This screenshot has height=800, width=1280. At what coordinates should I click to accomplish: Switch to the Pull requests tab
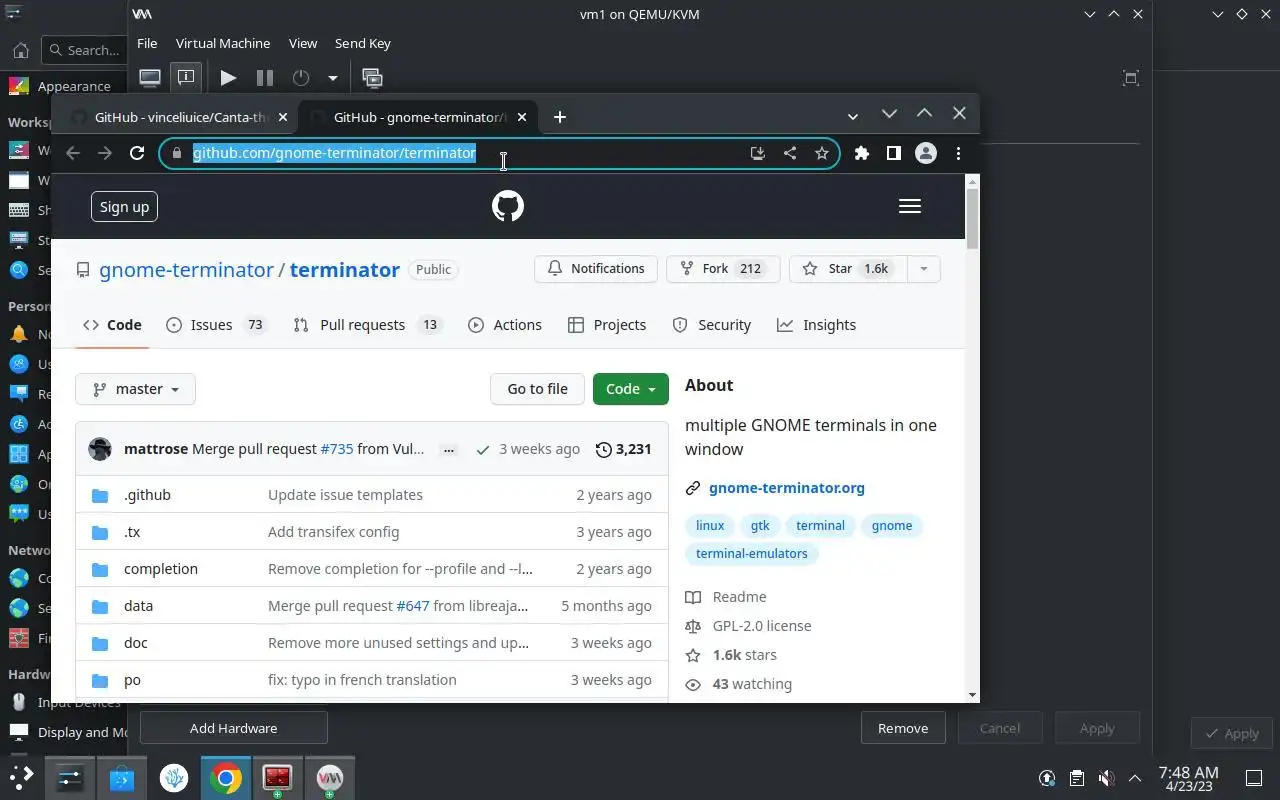(368, 325)
